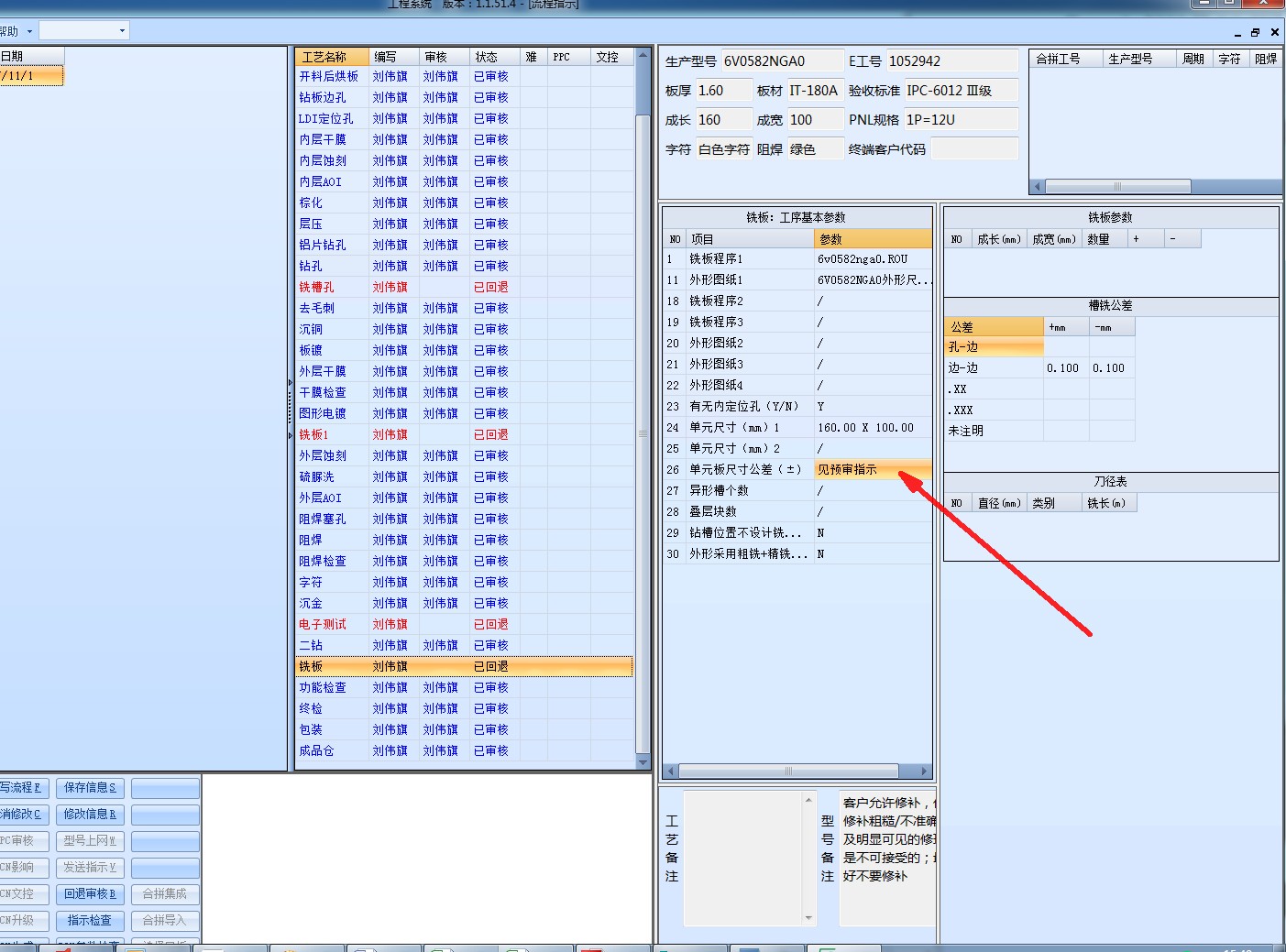Click the 回退审核B button
Image resolution: width=1286 pixels, height=952 pixels.
pyautogui.click(x=90, y=894)
